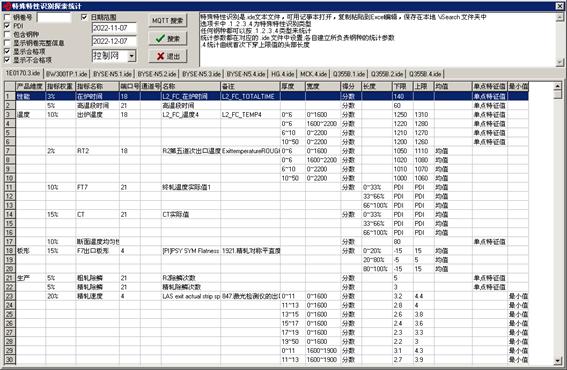Open the Q355B.4.ide tab
This screenshot has width=567, height=370.
pos(425,74)
